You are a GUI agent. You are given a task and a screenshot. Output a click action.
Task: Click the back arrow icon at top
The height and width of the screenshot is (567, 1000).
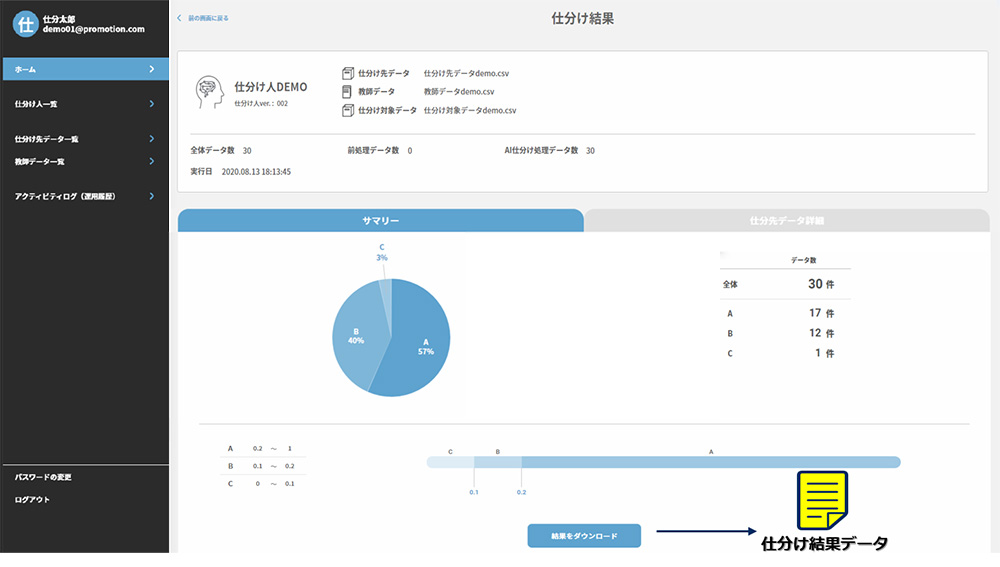point(180,18)
